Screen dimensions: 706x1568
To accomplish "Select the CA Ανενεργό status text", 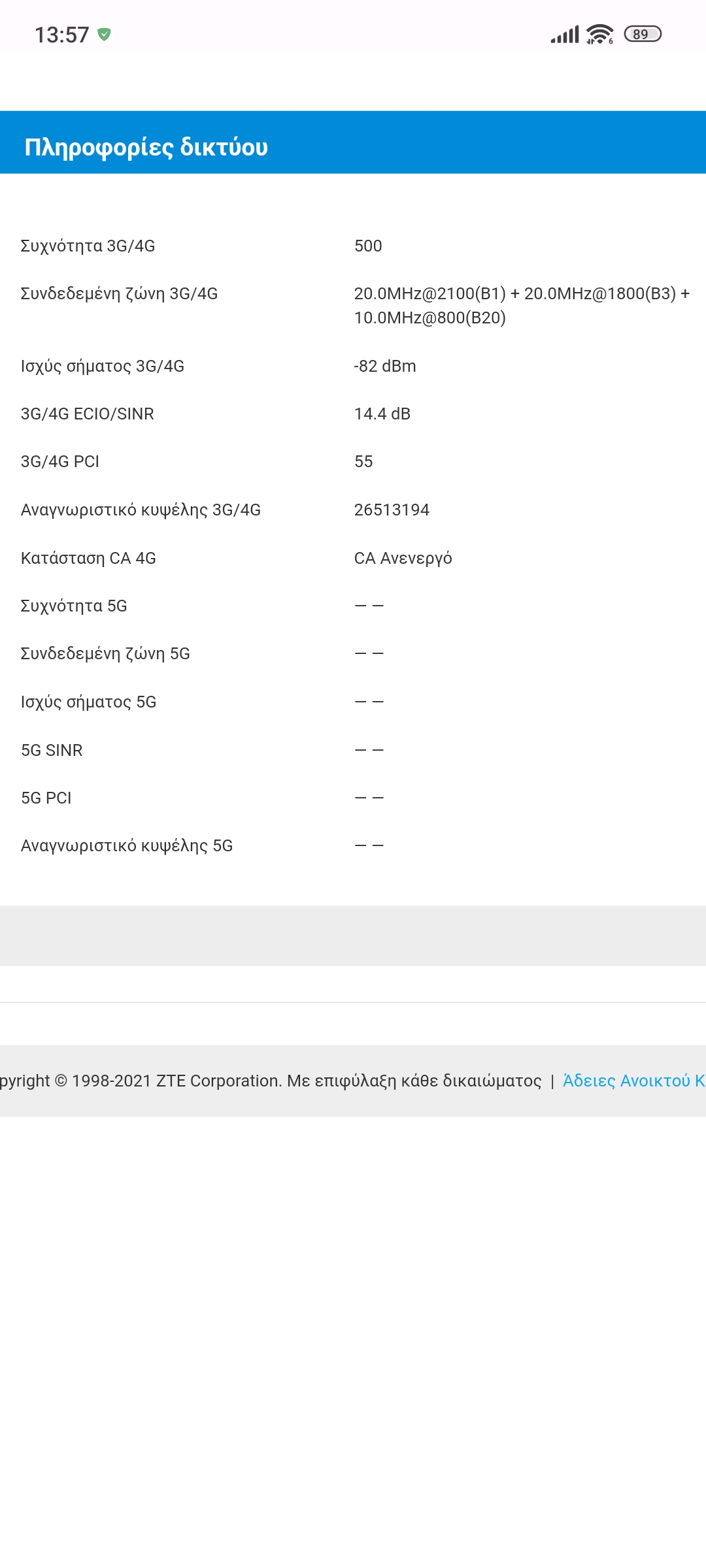I will pyautogui.click(x=403, y=558).
